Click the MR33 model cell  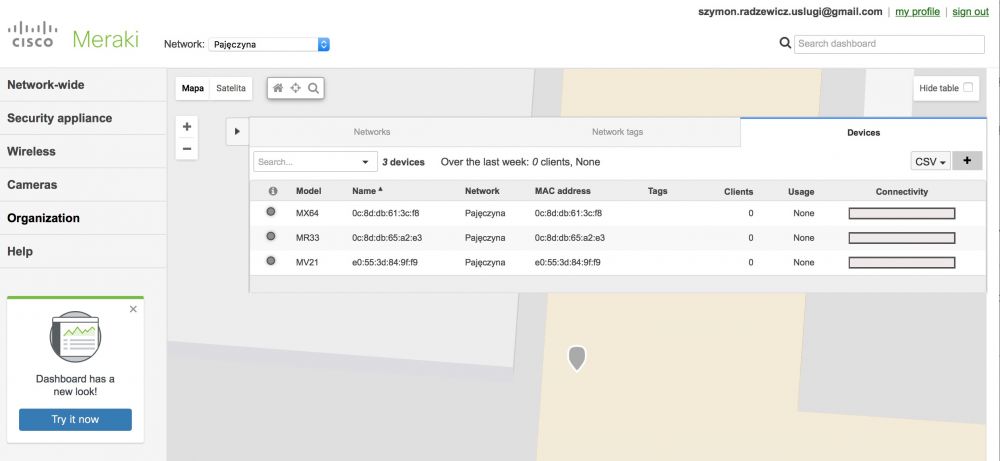(307, 238)
